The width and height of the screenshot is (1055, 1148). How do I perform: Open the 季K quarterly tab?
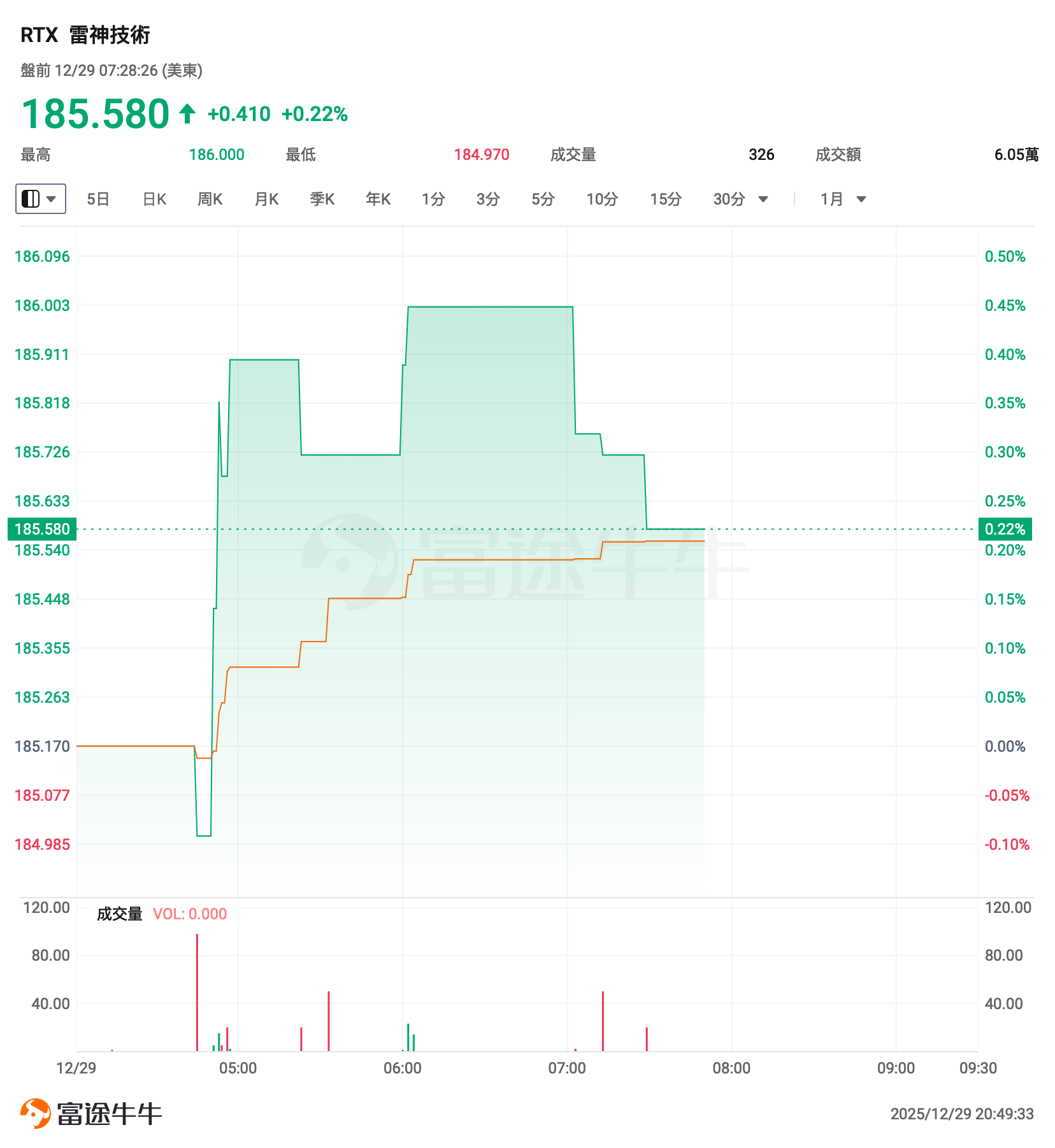pyautogui.click(x=322, y=199)
